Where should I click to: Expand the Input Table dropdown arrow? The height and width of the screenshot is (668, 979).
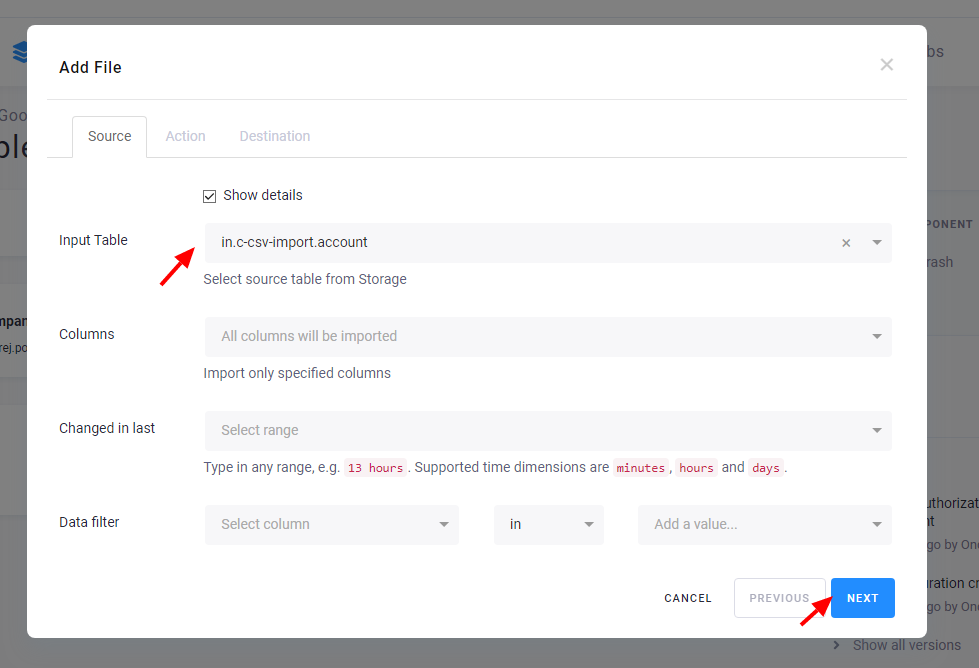[x=877, y=243]
